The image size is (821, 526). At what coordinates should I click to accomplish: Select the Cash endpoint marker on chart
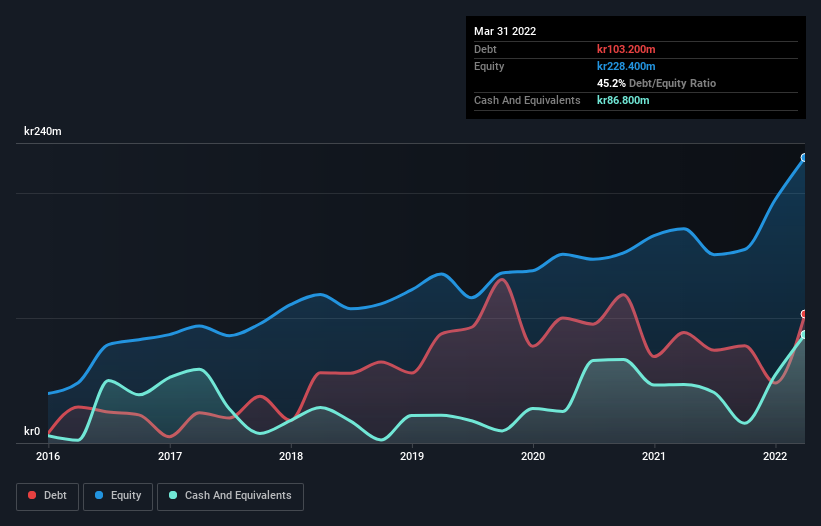pos(804,334)
